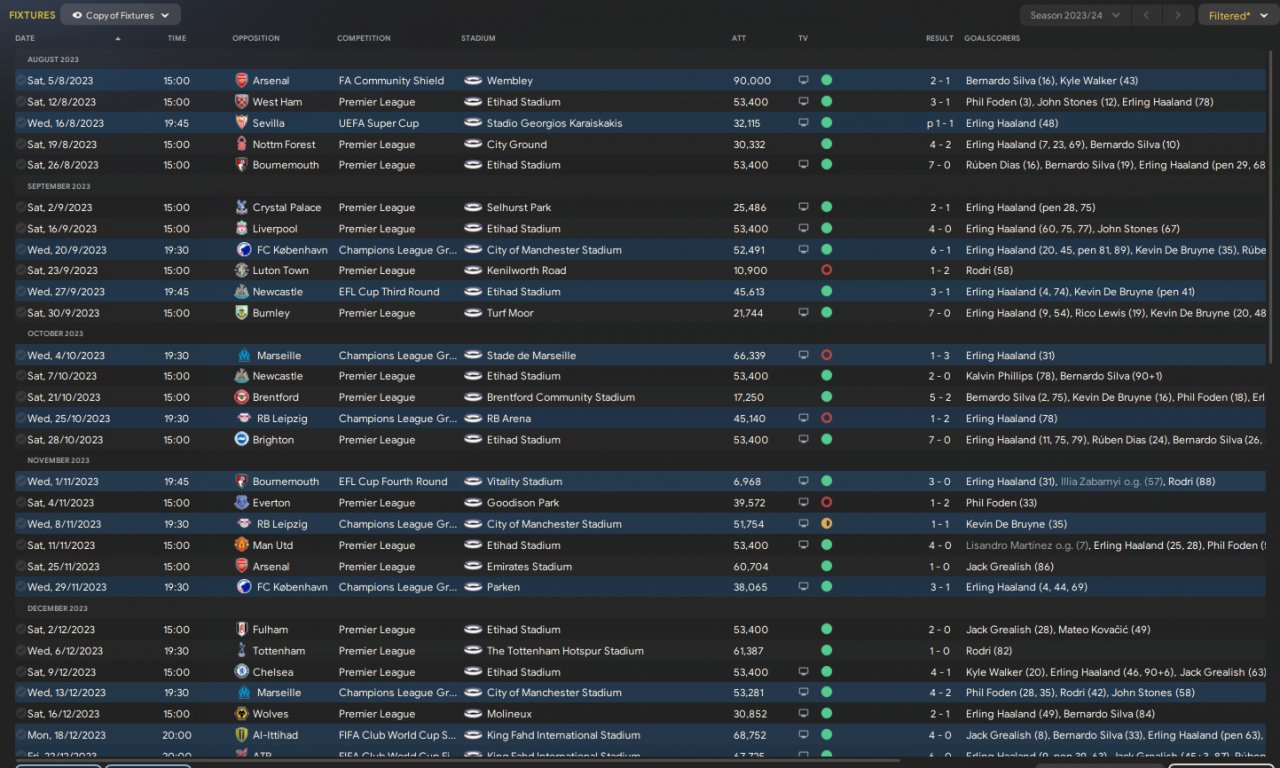Click the Liverpool club badge
The width and height of the screenshot is (1280, 768).
[x=242, y=229]
